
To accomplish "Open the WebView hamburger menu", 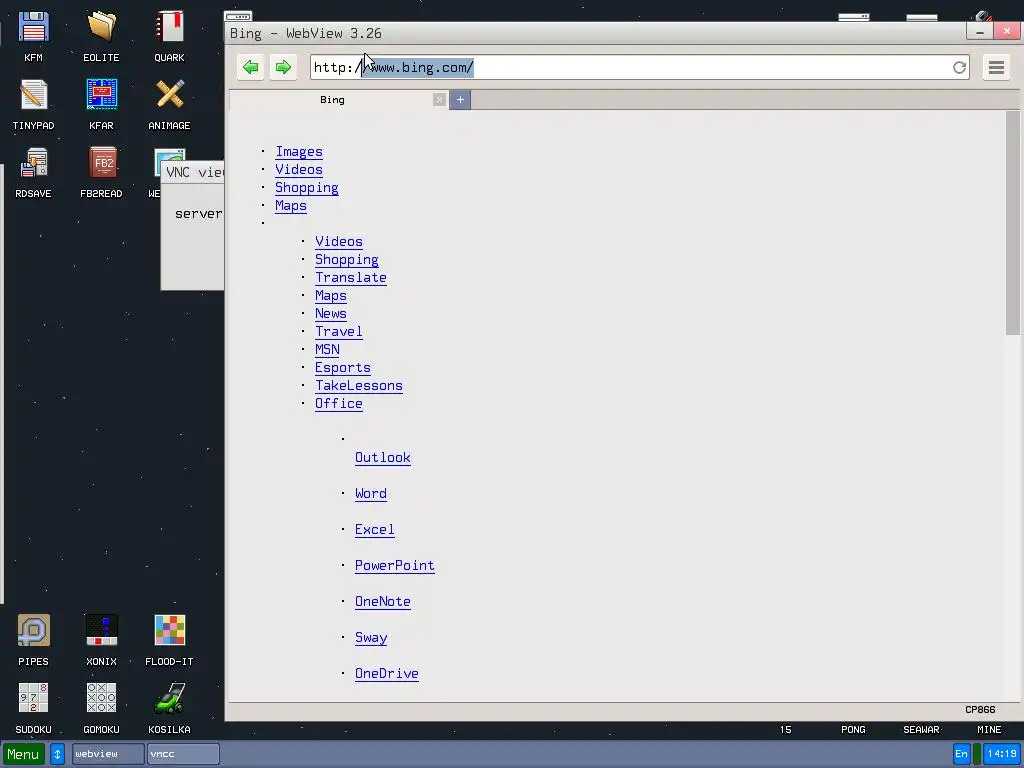I will tap(996, 67).
